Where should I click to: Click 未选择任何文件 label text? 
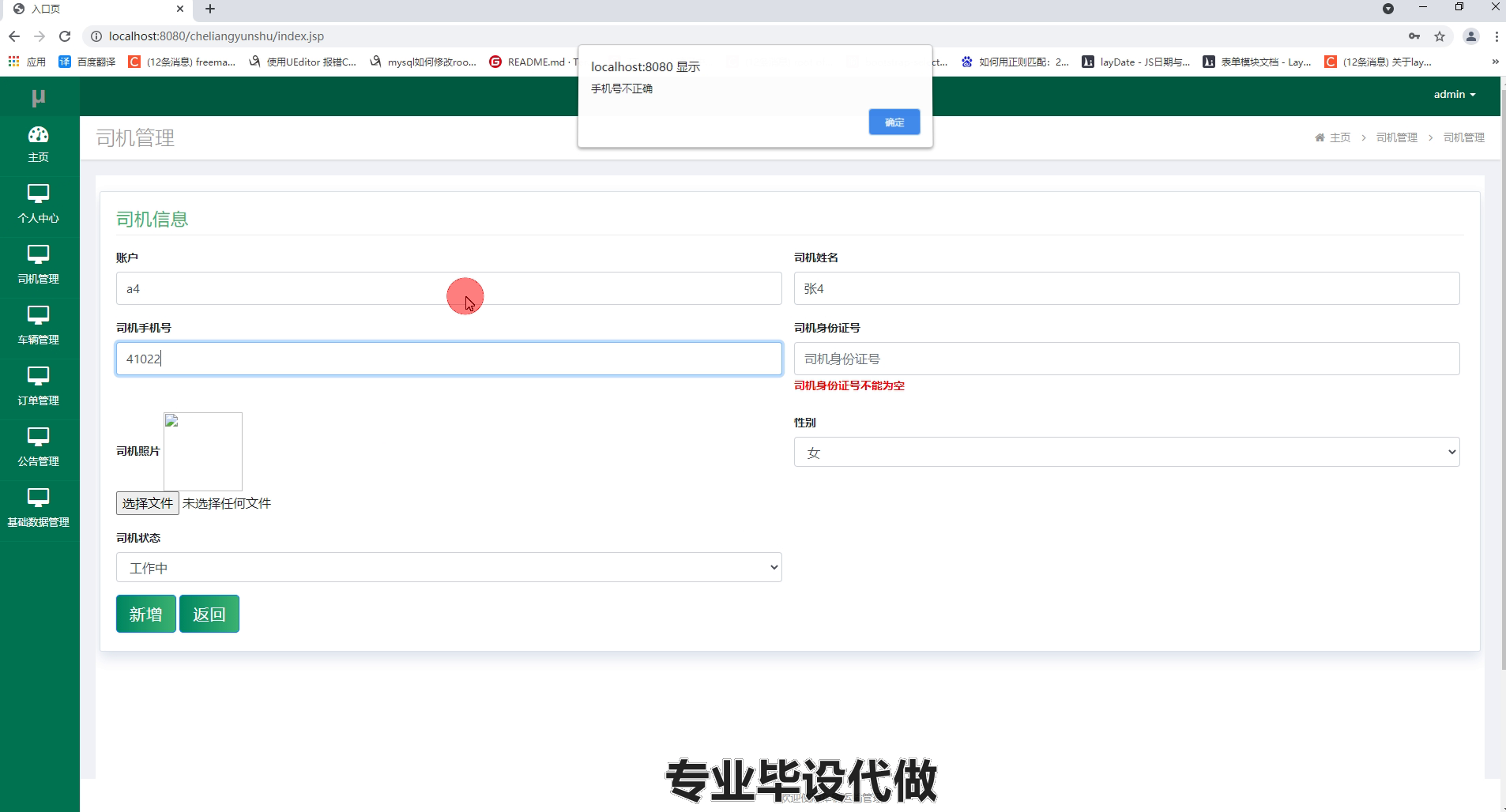click(227, 503)
